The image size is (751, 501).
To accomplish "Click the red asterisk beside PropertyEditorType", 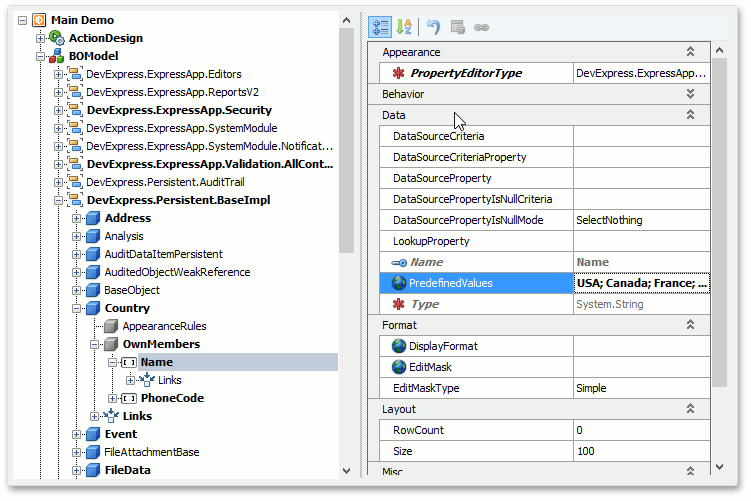I will 398,73.
